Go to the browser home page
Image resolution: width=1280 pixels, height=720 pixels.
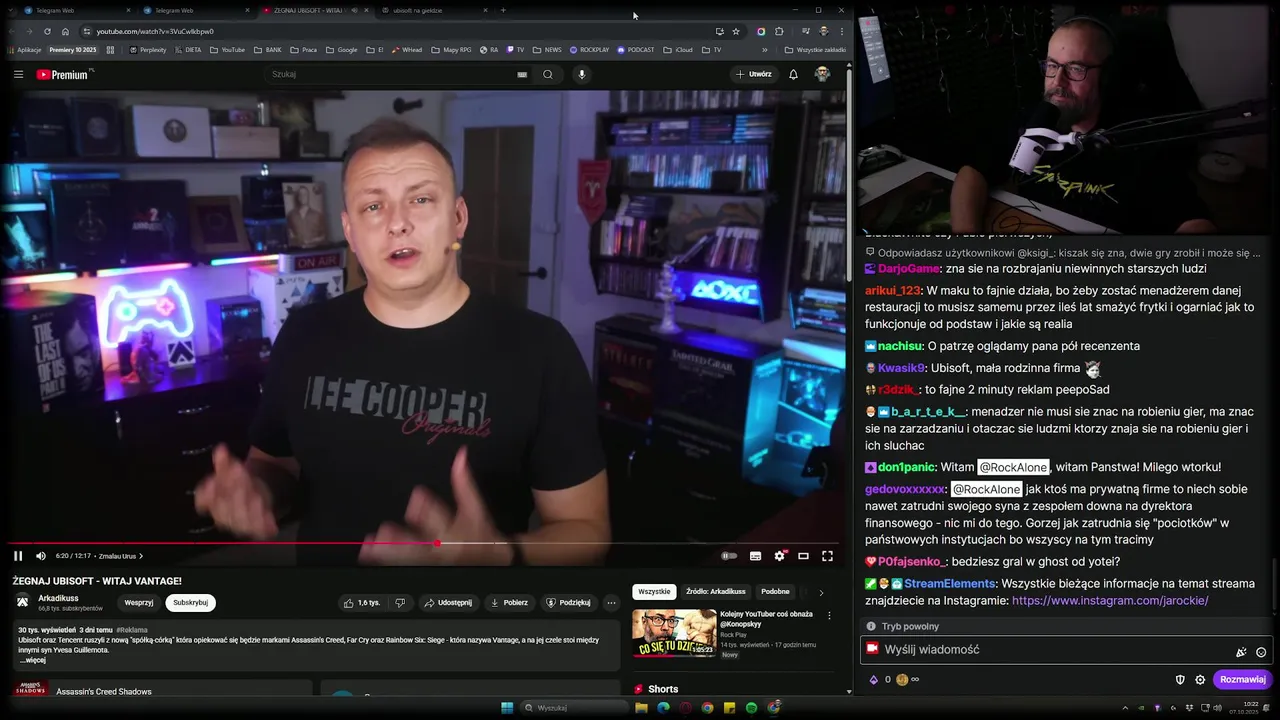66,31
